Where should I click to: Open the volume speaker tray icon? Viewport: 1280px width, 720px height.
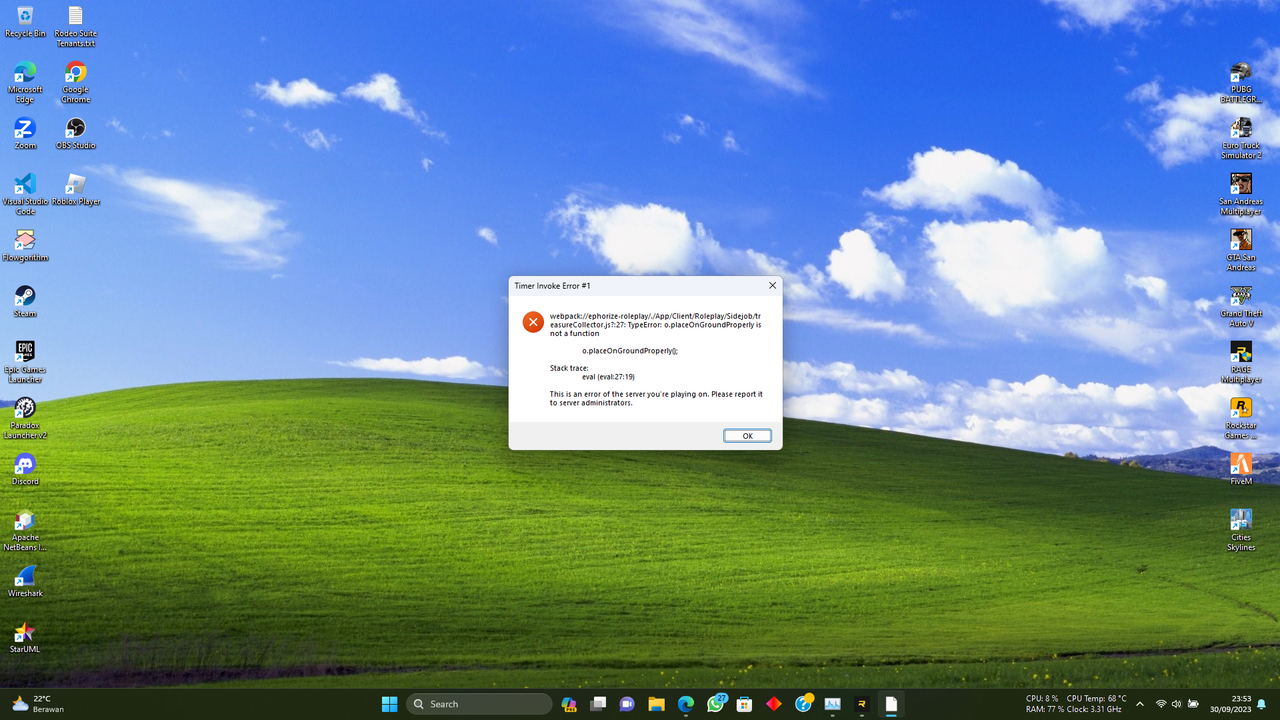click(x=1176, y=704)
